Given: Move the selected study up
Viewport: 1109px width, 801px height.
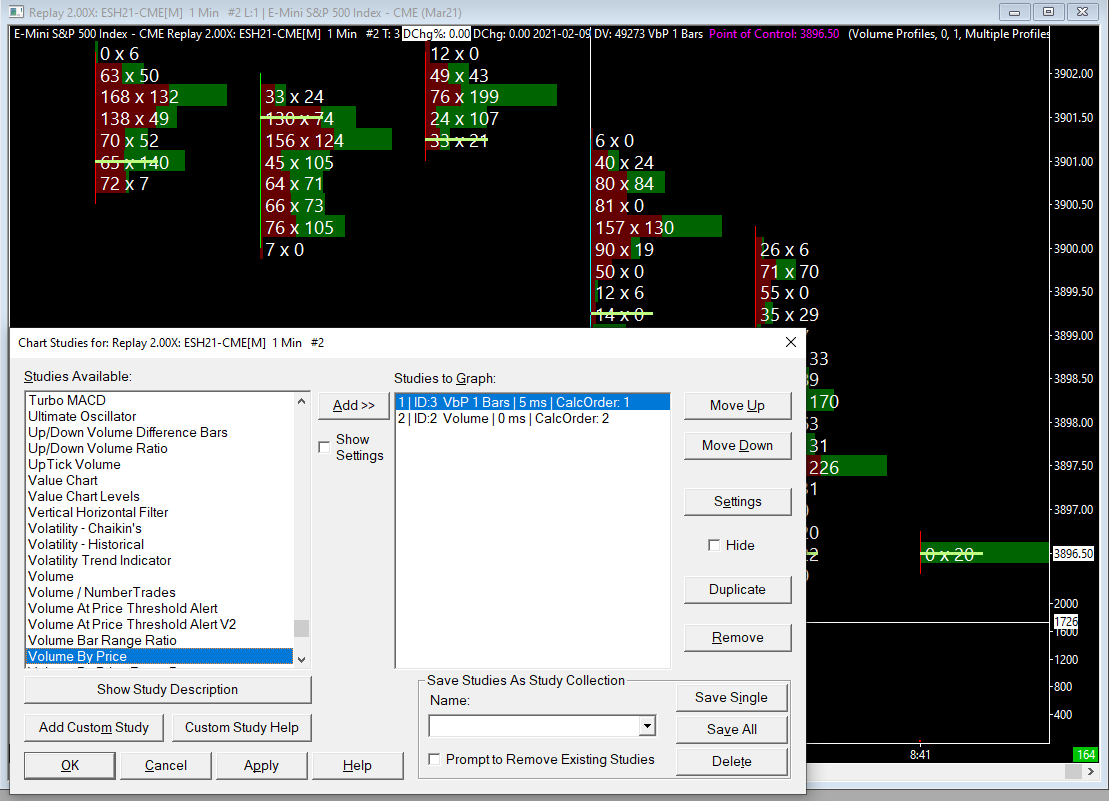Looking at the screenshot, I should point(737,405).
